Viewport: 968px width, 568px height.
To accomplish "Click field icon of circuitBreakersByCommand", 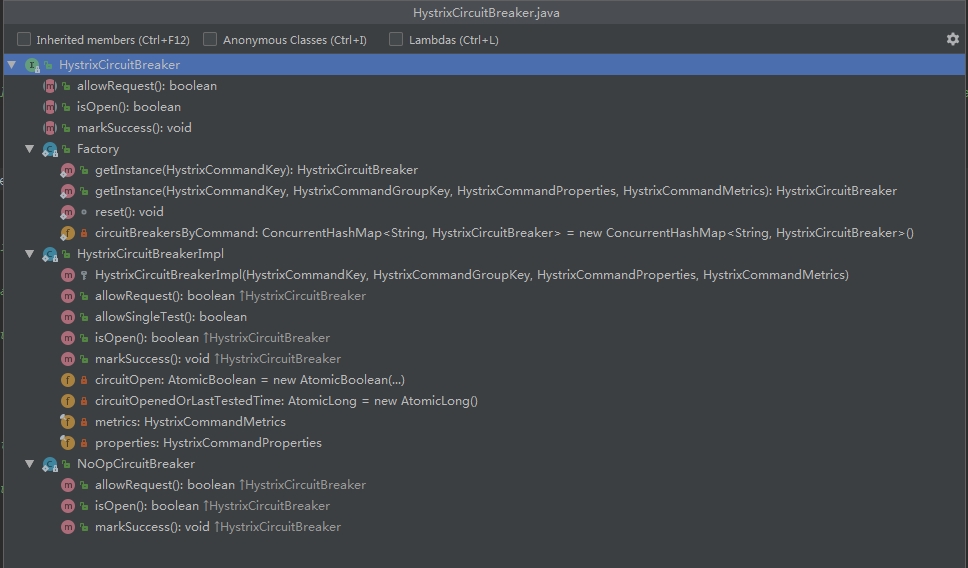I will (x=67, y=233).
